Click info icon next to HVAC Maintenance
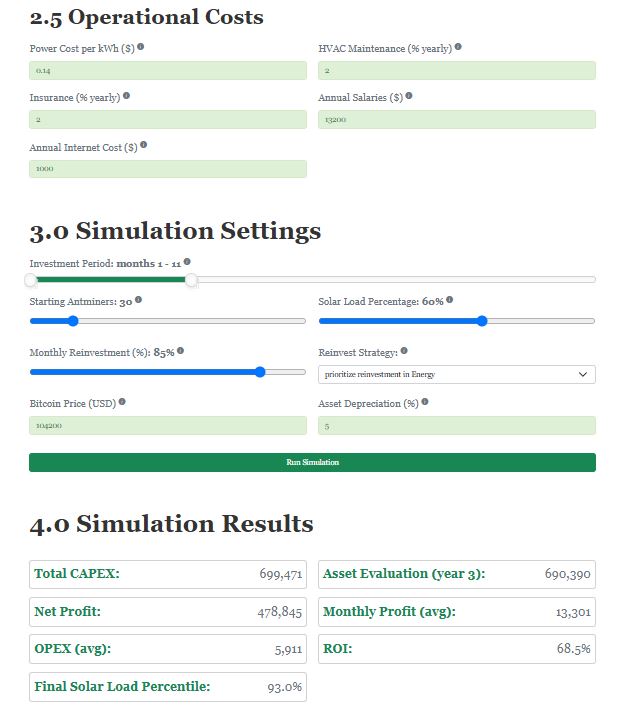 point(458,47)
